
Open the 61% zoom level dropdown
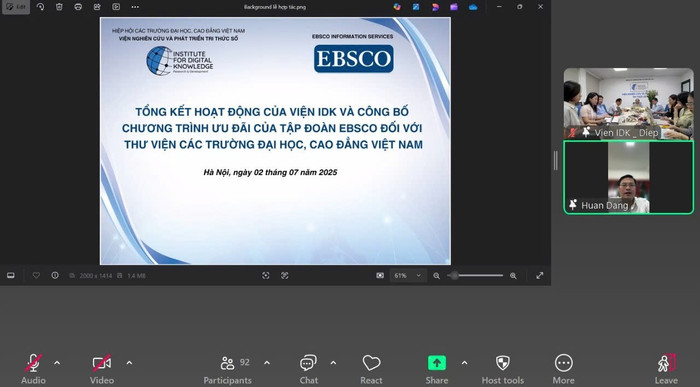408,276
